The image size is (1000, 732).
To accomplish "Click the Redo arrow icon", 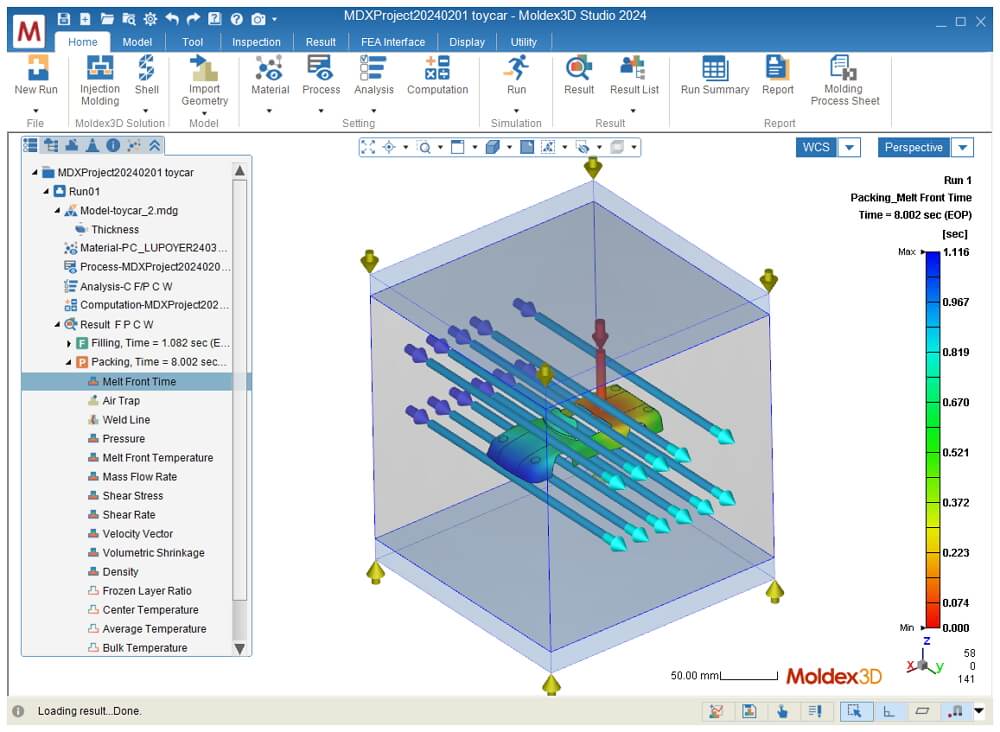I will tap(193, 18).
